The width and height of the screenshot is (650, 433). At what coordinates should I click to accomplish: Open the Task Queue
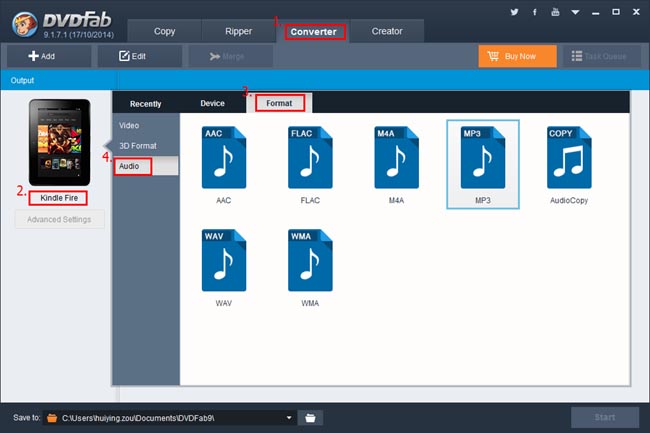coord(600,56)
